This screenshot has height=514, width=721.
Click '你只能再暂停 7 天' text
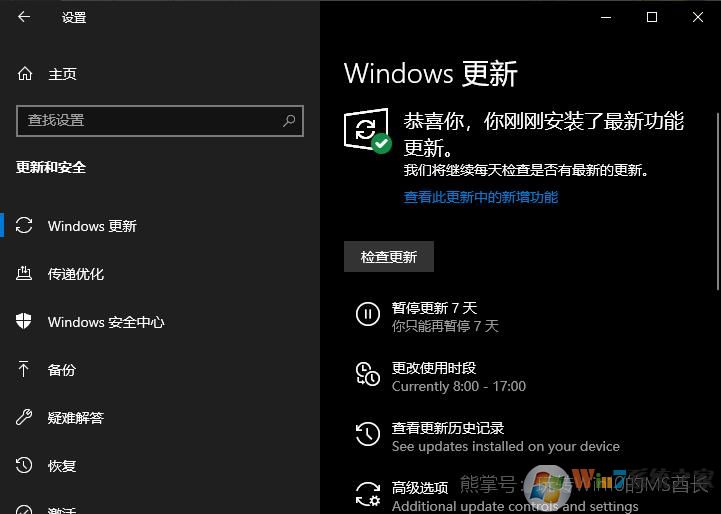point(445,326)
